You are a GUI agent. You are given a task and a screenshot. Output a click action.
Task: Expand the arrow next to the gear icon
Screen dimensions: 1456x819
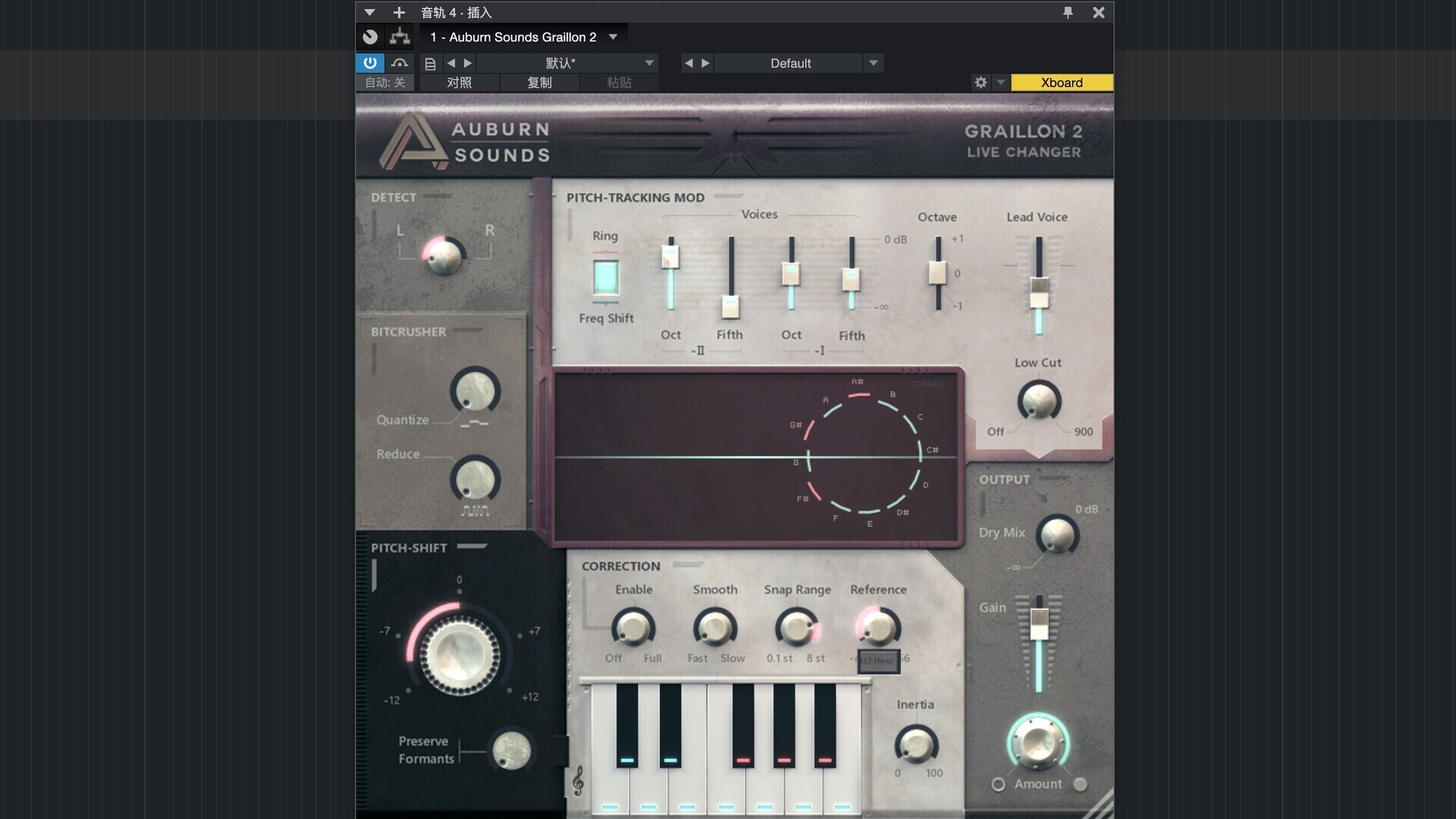tap(1000, 82)
